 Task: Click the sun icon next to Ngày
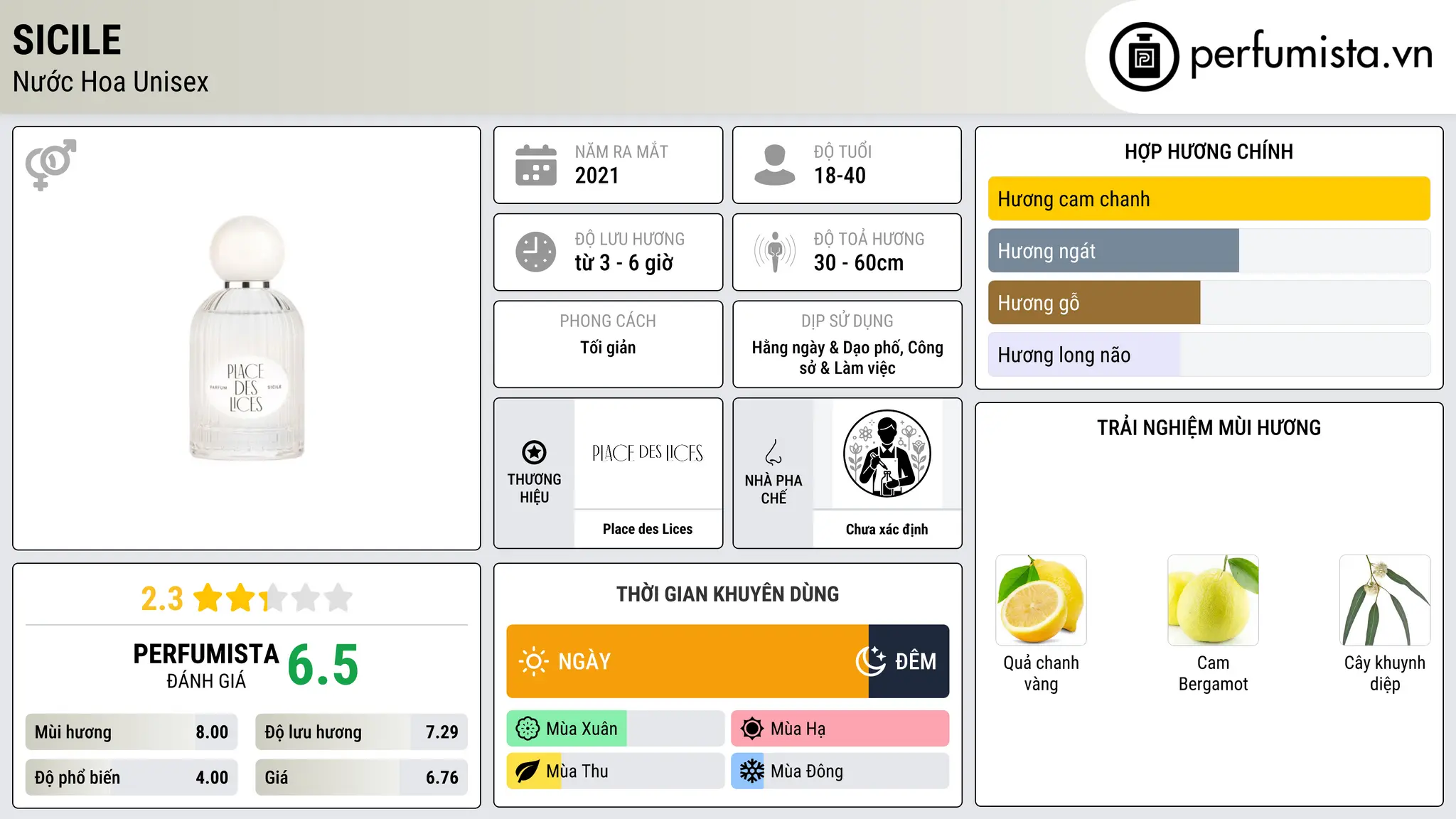point(533,661)
